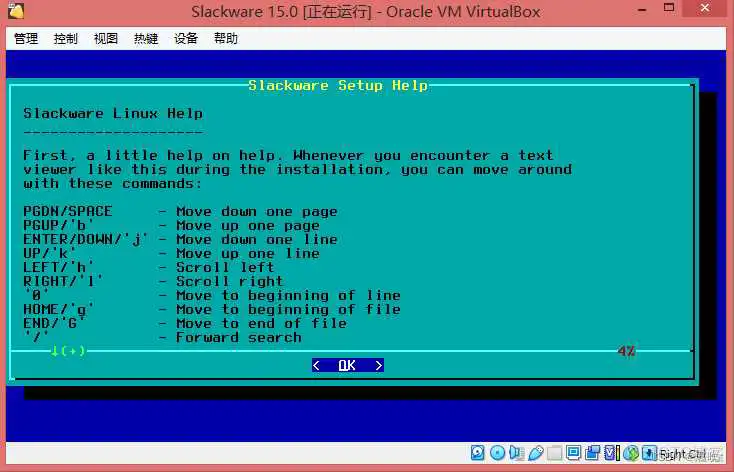The height and width of the screenshot is (472, 734).
Task: Click the down arrow scroll indicator ↓(+)
Action: pyautogui.click(x=68, y=351)
